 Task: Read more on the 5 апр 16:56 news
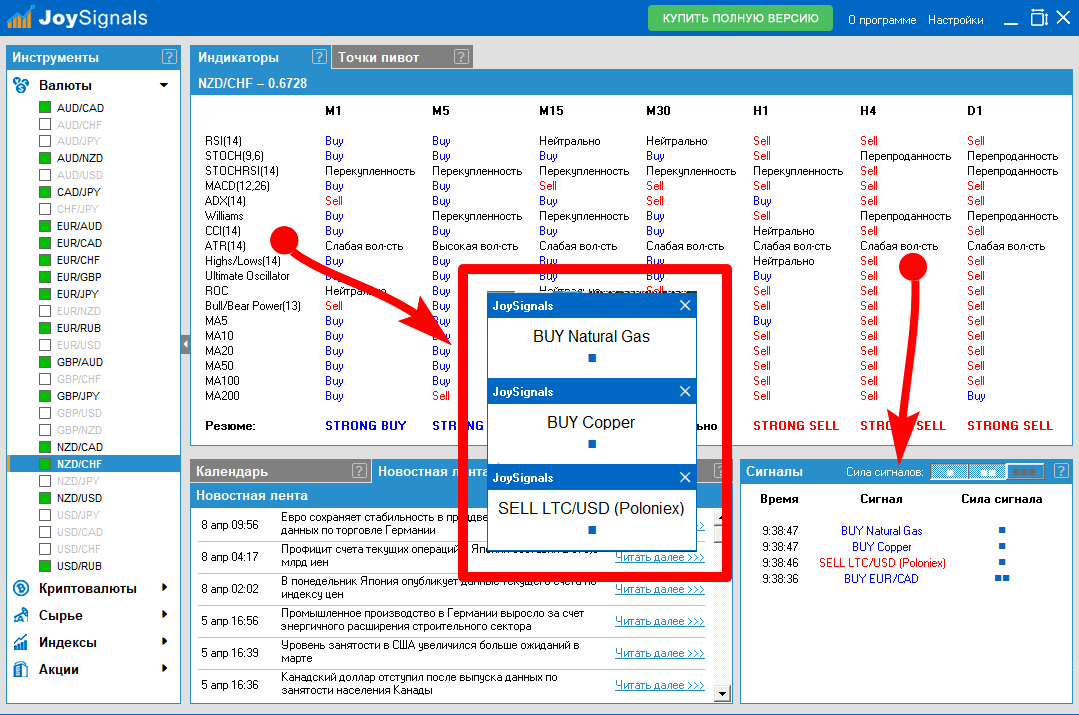pyautogui.click(x=659, y=621)
